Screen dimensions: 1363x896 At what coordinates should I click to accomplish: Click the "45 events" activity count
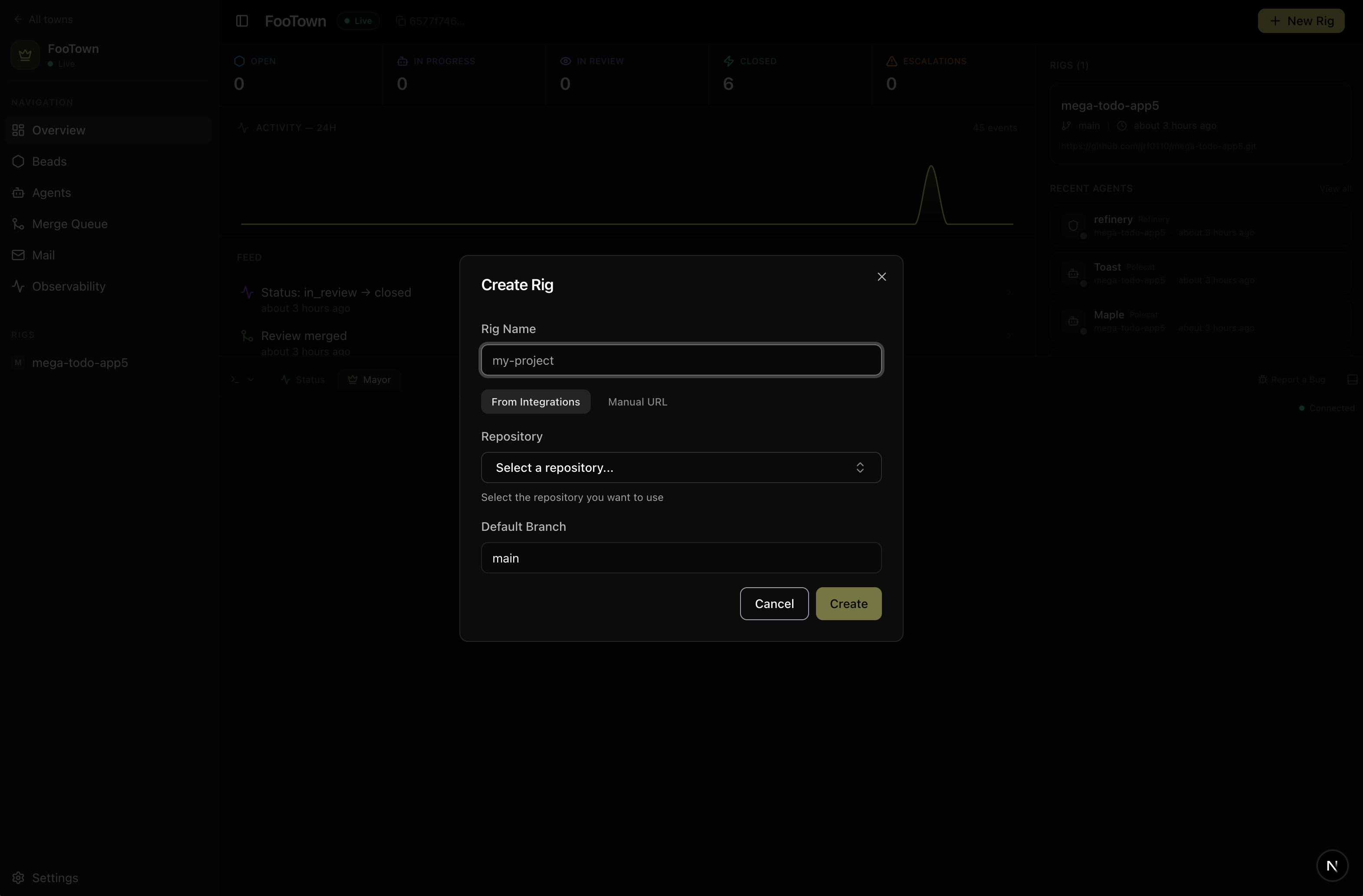[x=995, y=128]
